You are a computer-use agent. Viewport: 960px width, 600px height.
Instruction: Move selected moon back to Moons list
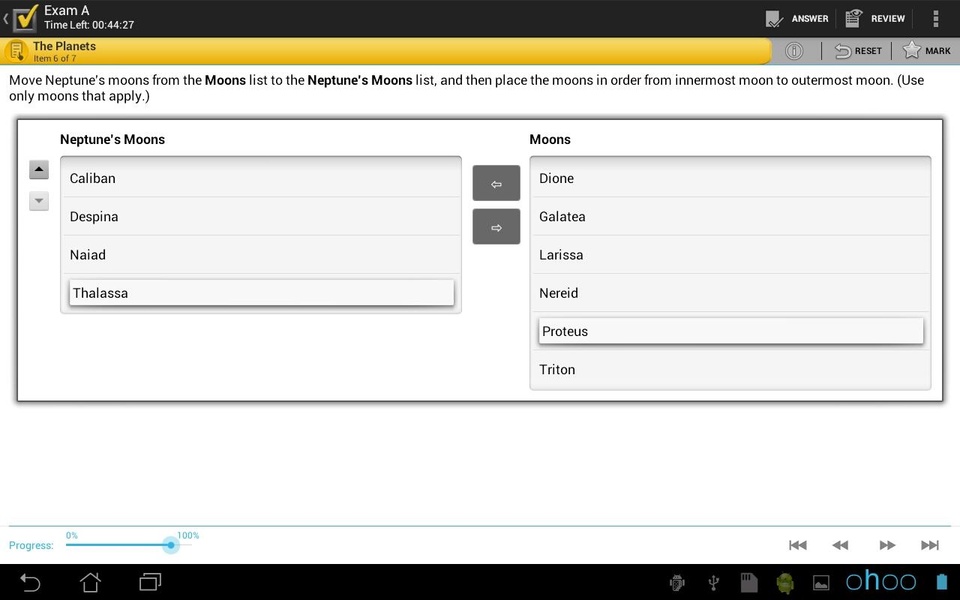tap(496, 227)
